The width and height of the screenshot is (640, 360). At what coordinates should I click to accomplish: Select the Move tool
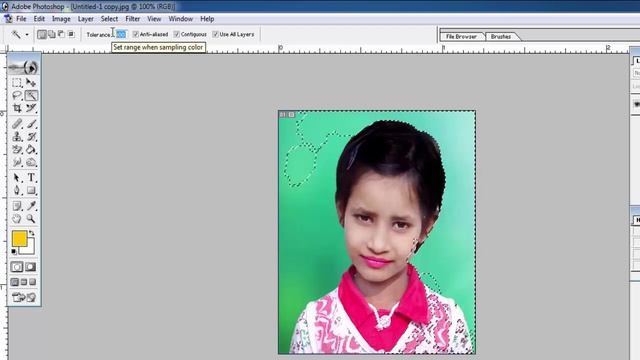point(31,83)
